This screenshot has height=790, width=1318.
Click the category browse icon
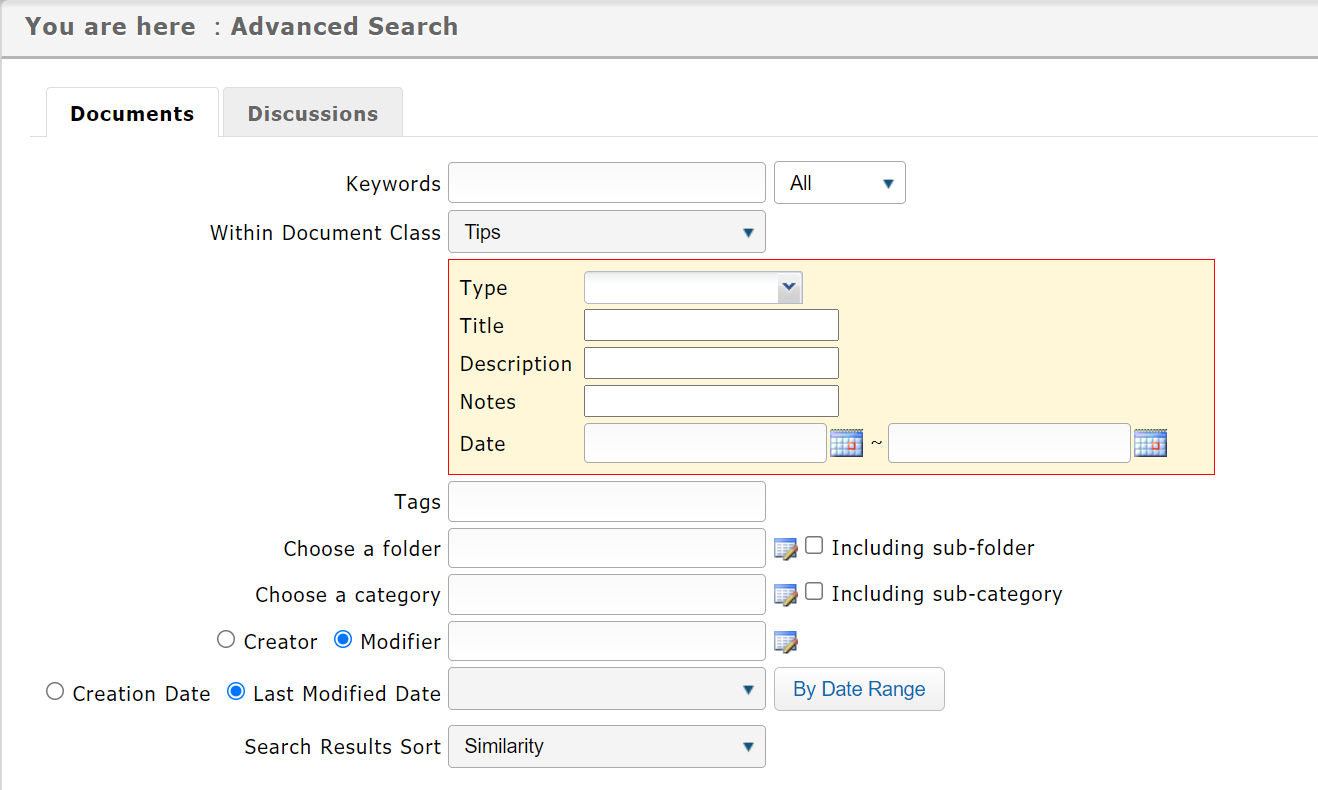click(786, 595)
